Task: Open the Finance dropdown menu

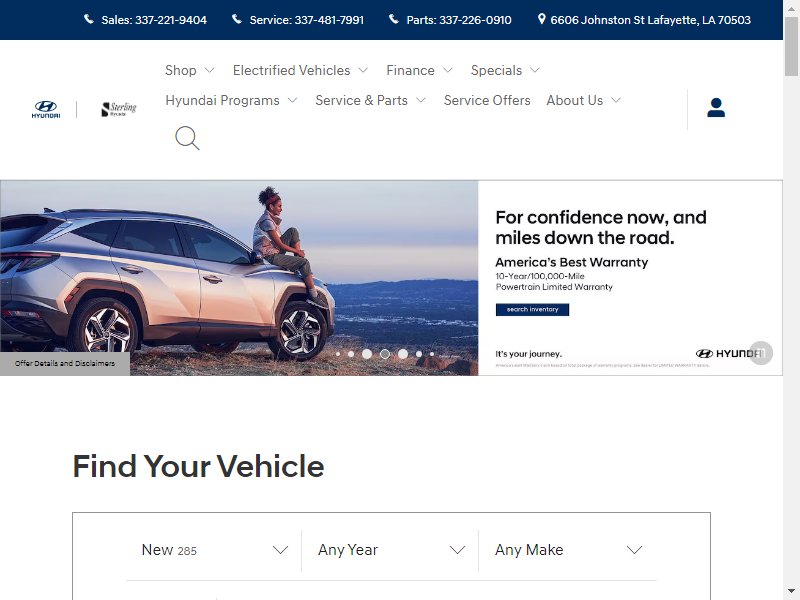Action: tap(419, 70)
